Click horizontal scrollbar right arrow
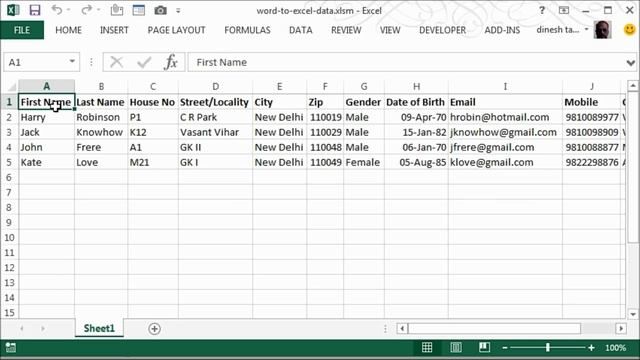 [x=621, y=329]
